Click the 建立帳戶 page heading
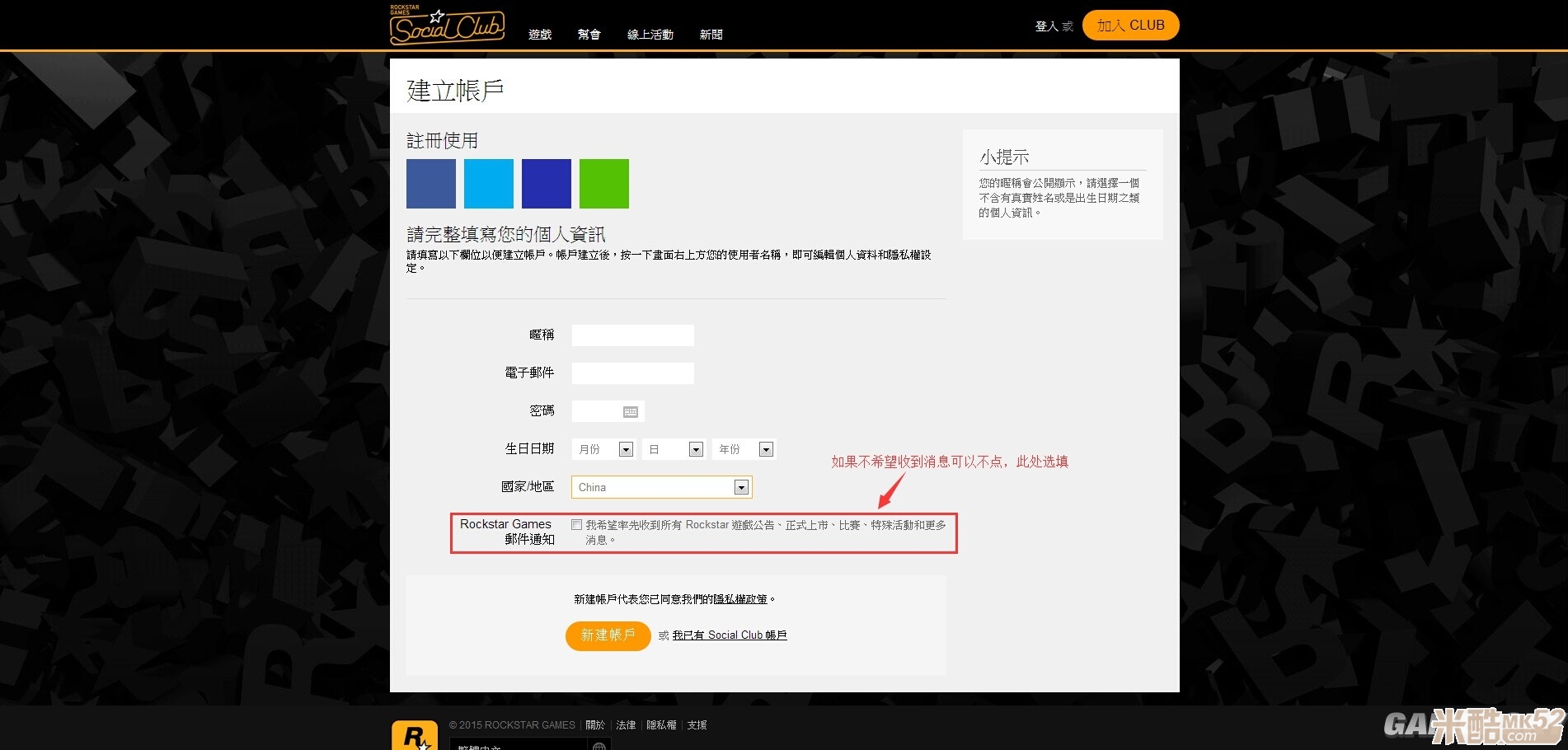Viewport: 1568px width, 750px height. 455,90
